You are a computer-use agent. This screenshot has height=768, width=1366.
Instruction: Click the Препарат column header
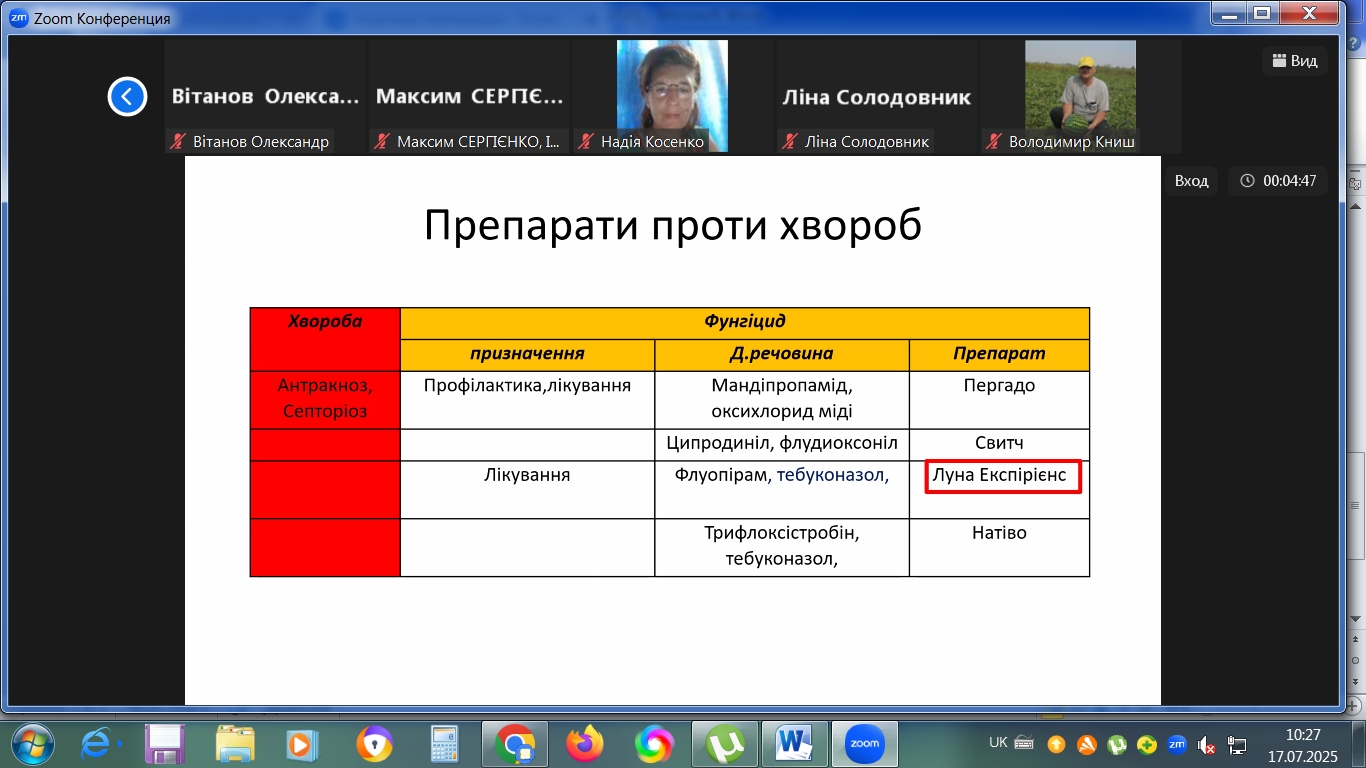point(999,354)
